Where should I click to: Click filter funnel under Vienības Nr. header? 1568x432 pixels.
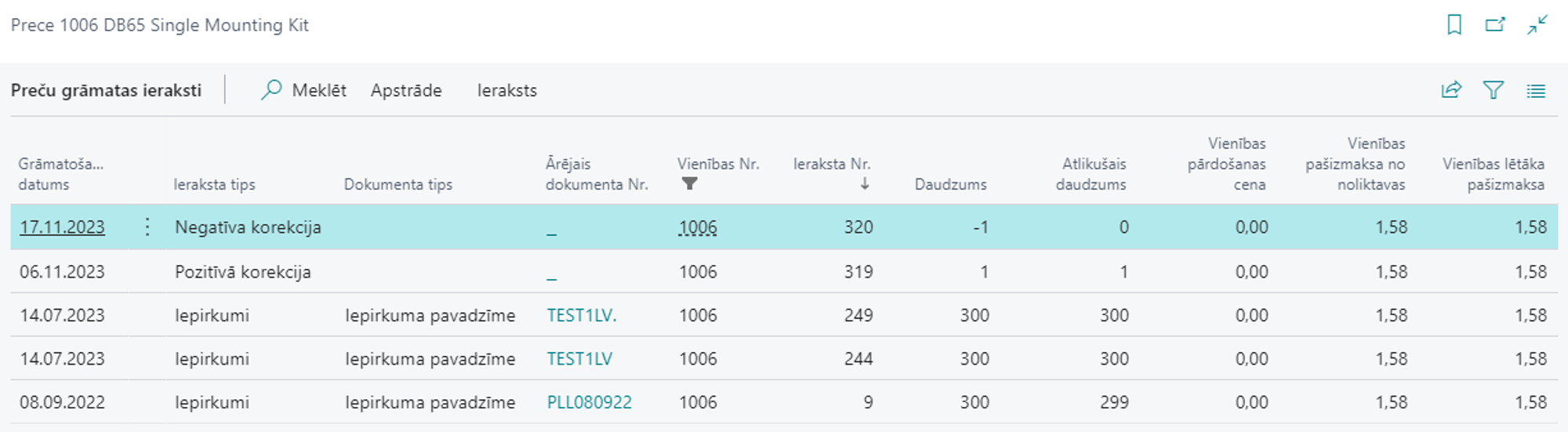pos(689,184)
